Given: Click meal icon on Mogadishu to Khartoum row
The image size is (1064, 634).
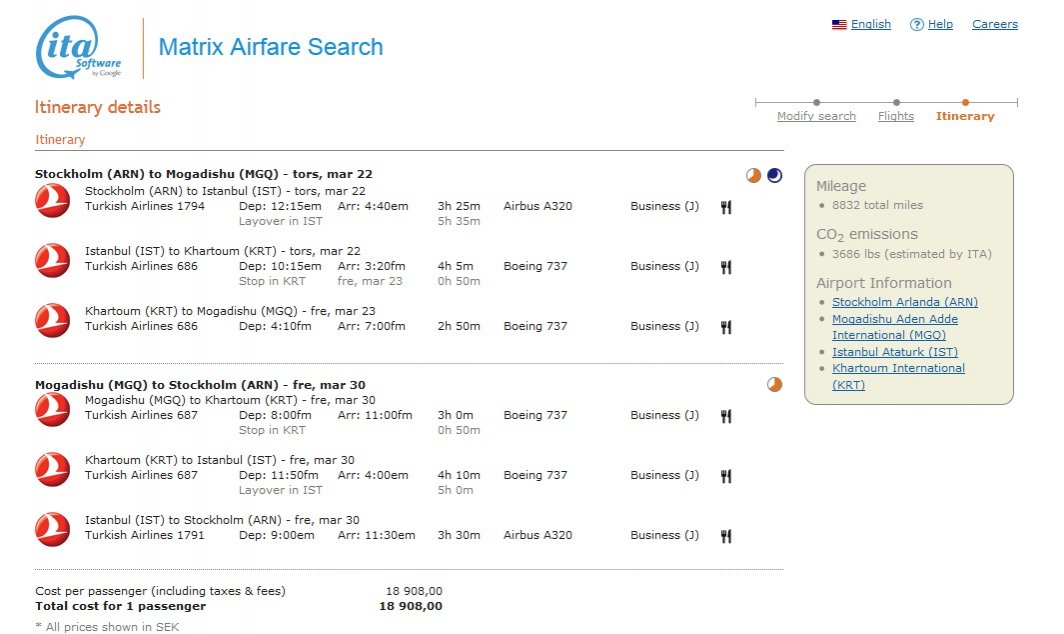Looking at the screenshot, I should [x=726, y=416].
